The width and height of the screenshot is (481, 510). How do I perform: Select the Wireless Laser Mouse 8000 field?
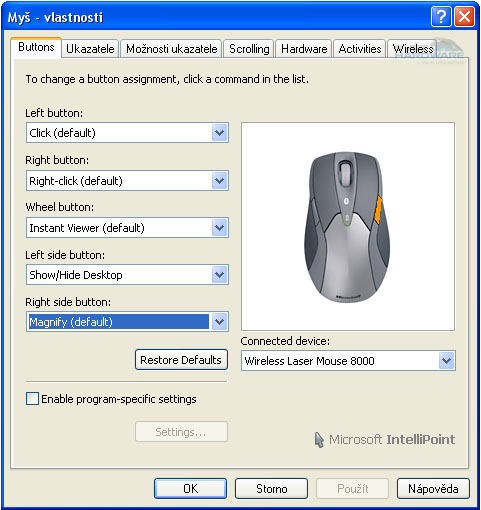(348, 361)
